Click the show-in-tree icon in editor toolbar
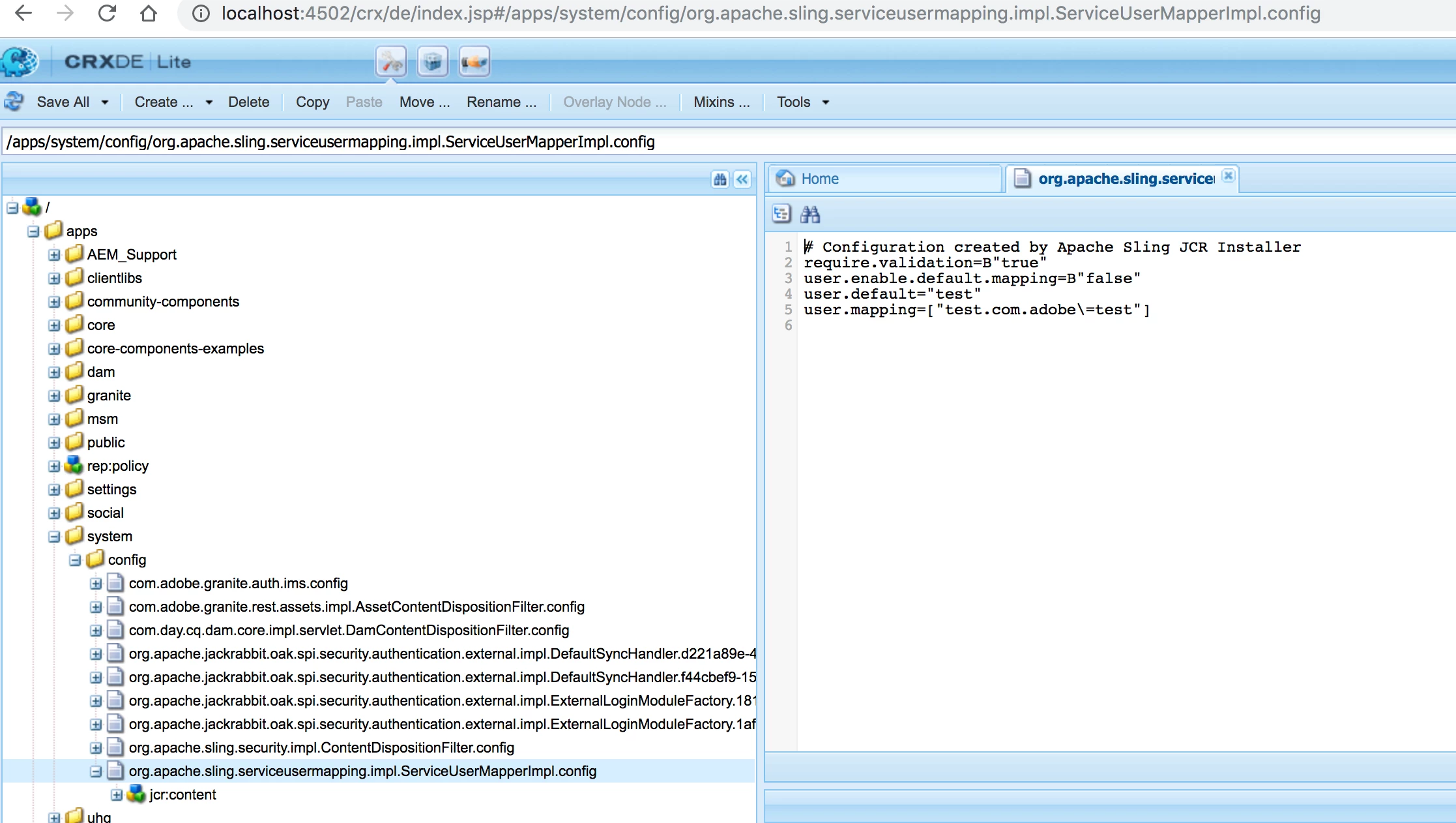Viewport: 1456px width, 823px height. (x=781, y=214)
